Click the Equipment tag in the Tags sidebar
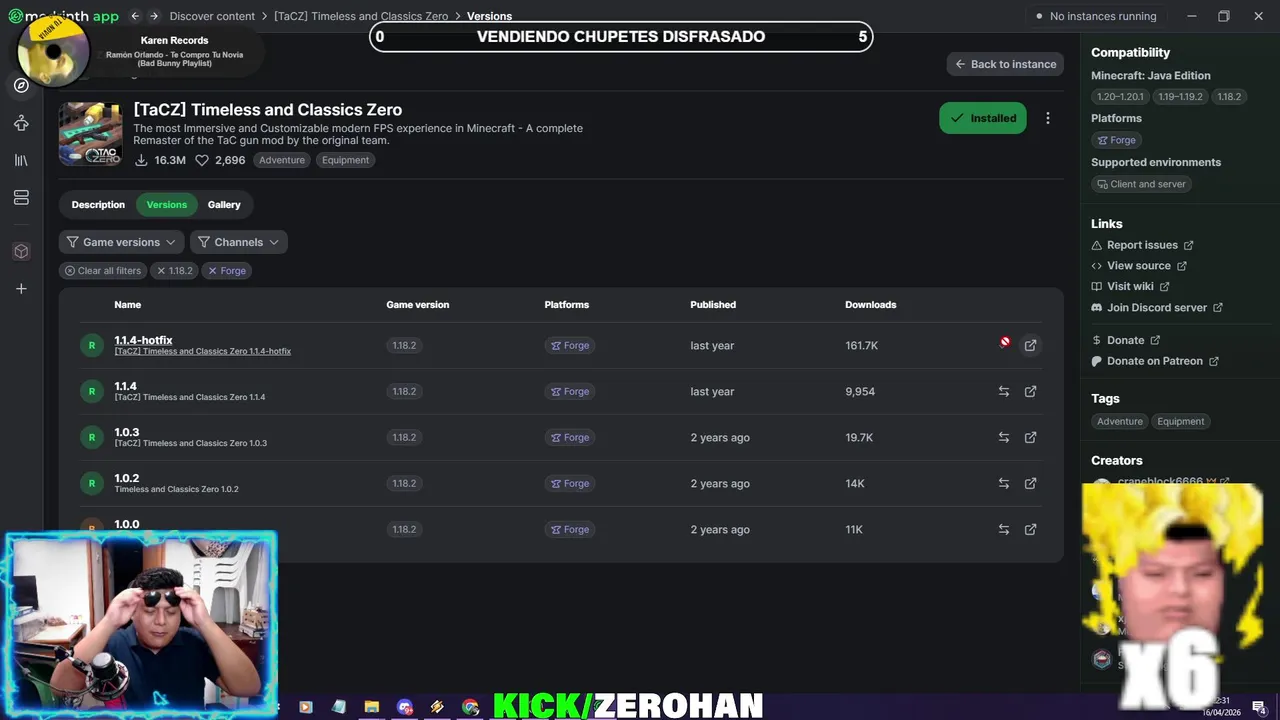The width and height of the screenshot is (1280, 720). [x=1181, y=421]
